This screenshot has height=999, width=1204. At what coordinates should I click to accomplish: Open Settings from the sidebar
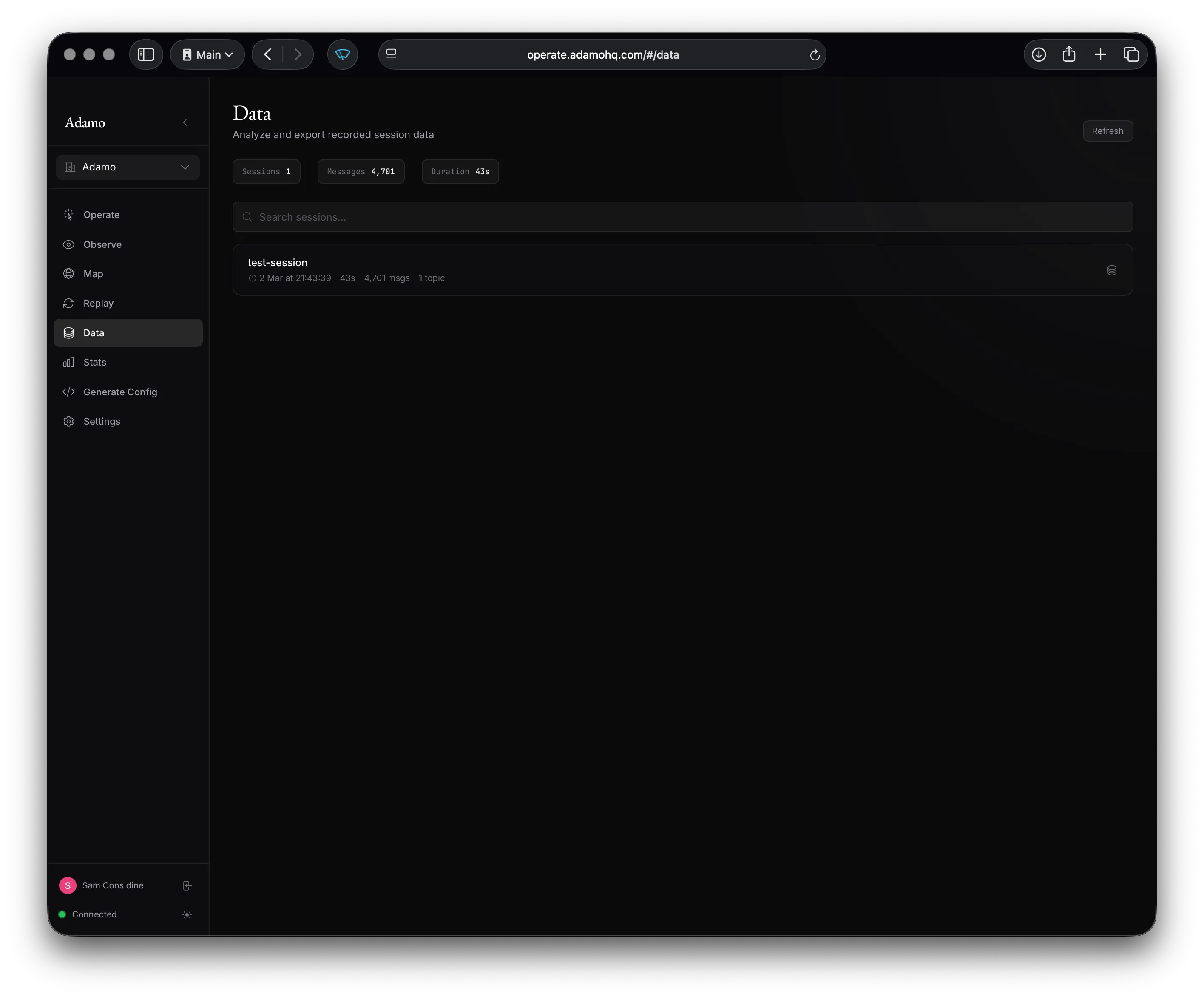(128, 421)
